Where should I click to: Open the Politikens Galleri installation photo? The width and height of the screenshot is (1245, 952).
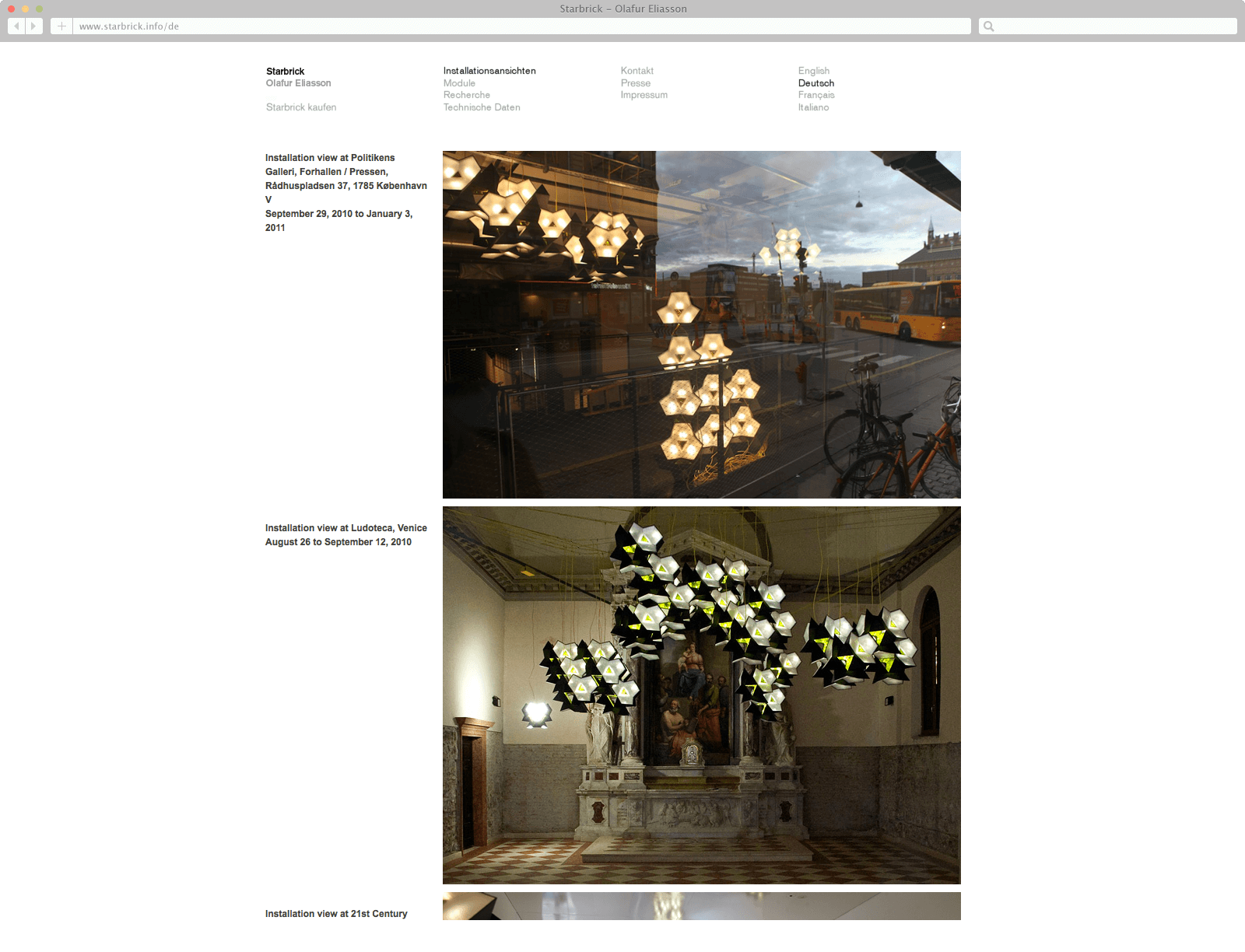pyautogui.click(x=701, y=324)
